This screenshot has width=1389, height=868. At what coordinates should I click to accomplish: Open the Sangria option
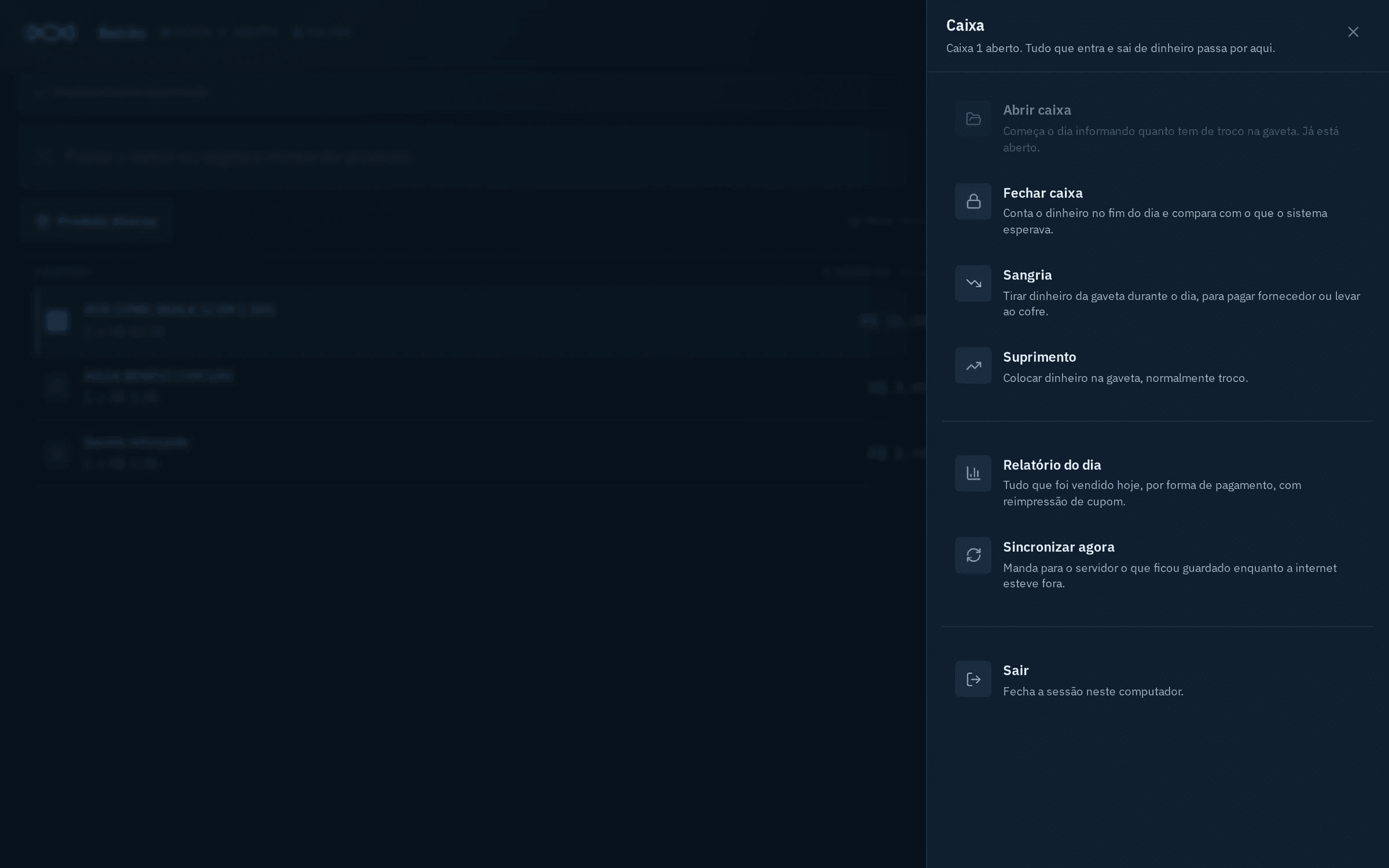click(x=1157, y=292)
